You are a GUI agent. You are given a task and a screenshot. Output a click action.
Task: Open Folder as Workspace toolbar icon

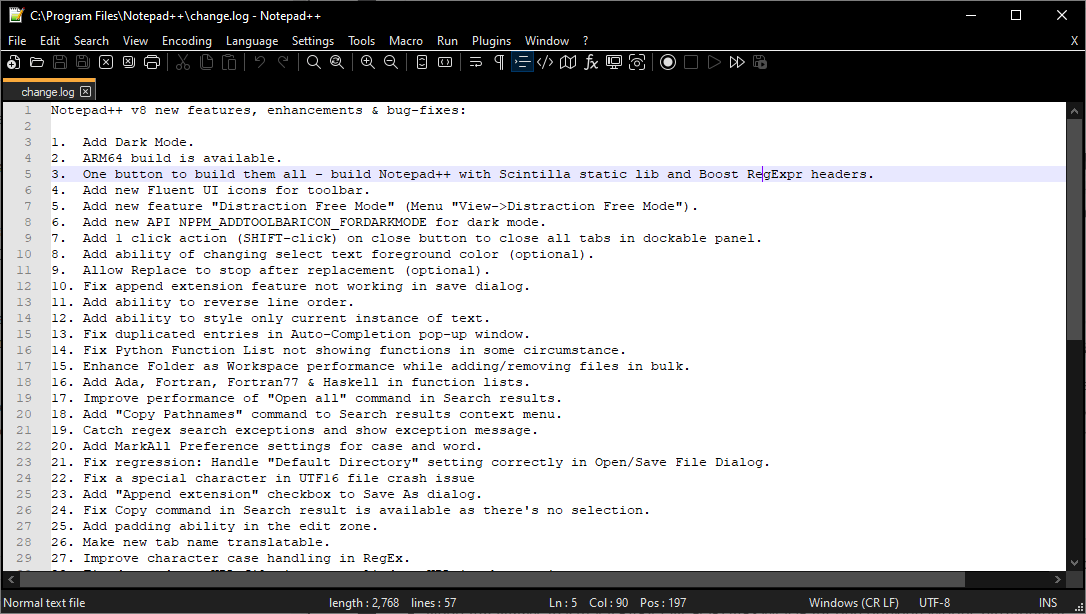pyautogui.click(x=614, y=62)
